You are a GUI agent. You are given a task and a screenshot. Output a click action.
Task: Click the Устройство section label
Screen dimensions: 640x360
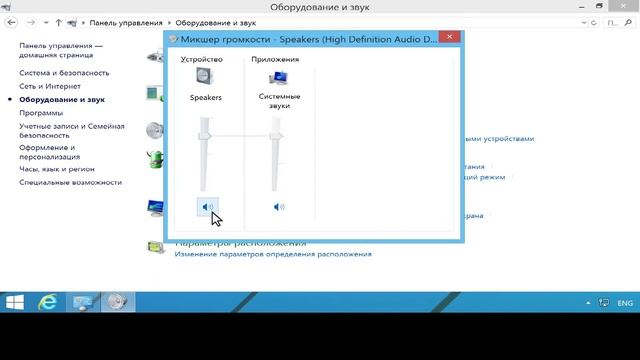(202, 59)
